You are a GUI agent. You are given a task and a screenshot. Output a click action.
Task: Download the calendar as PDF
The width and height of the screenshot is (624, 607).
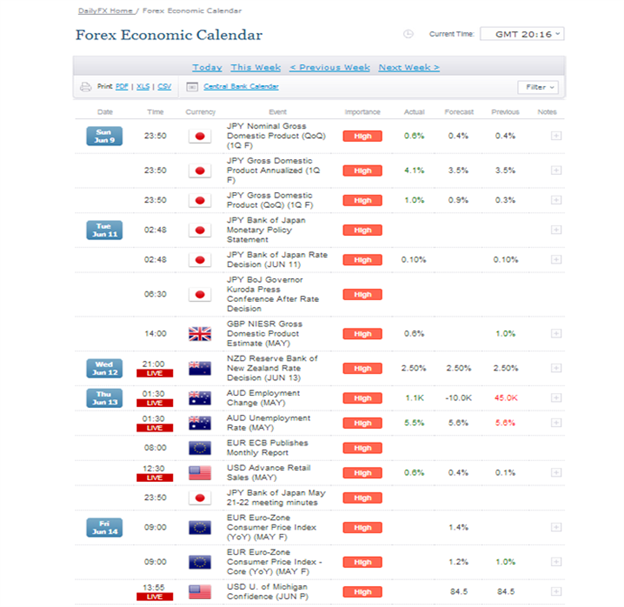(x=122, y=87)
